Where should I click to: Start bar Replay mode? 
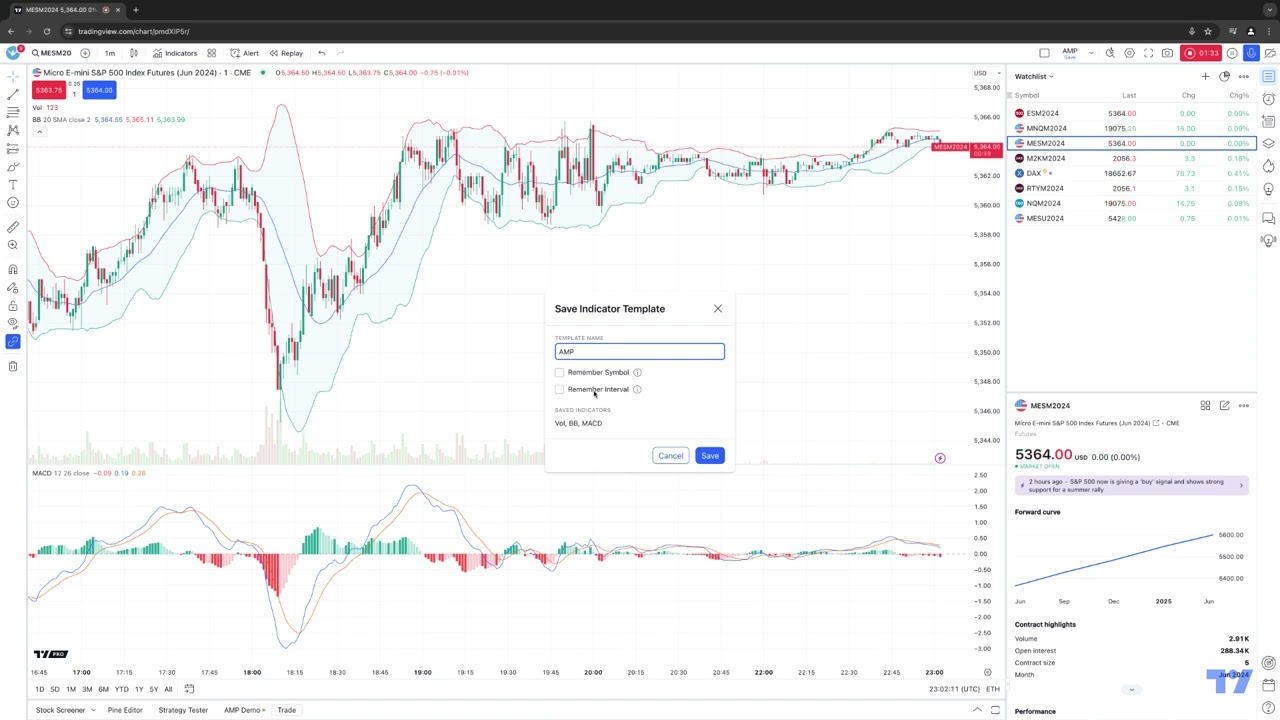tap(285, 53)
